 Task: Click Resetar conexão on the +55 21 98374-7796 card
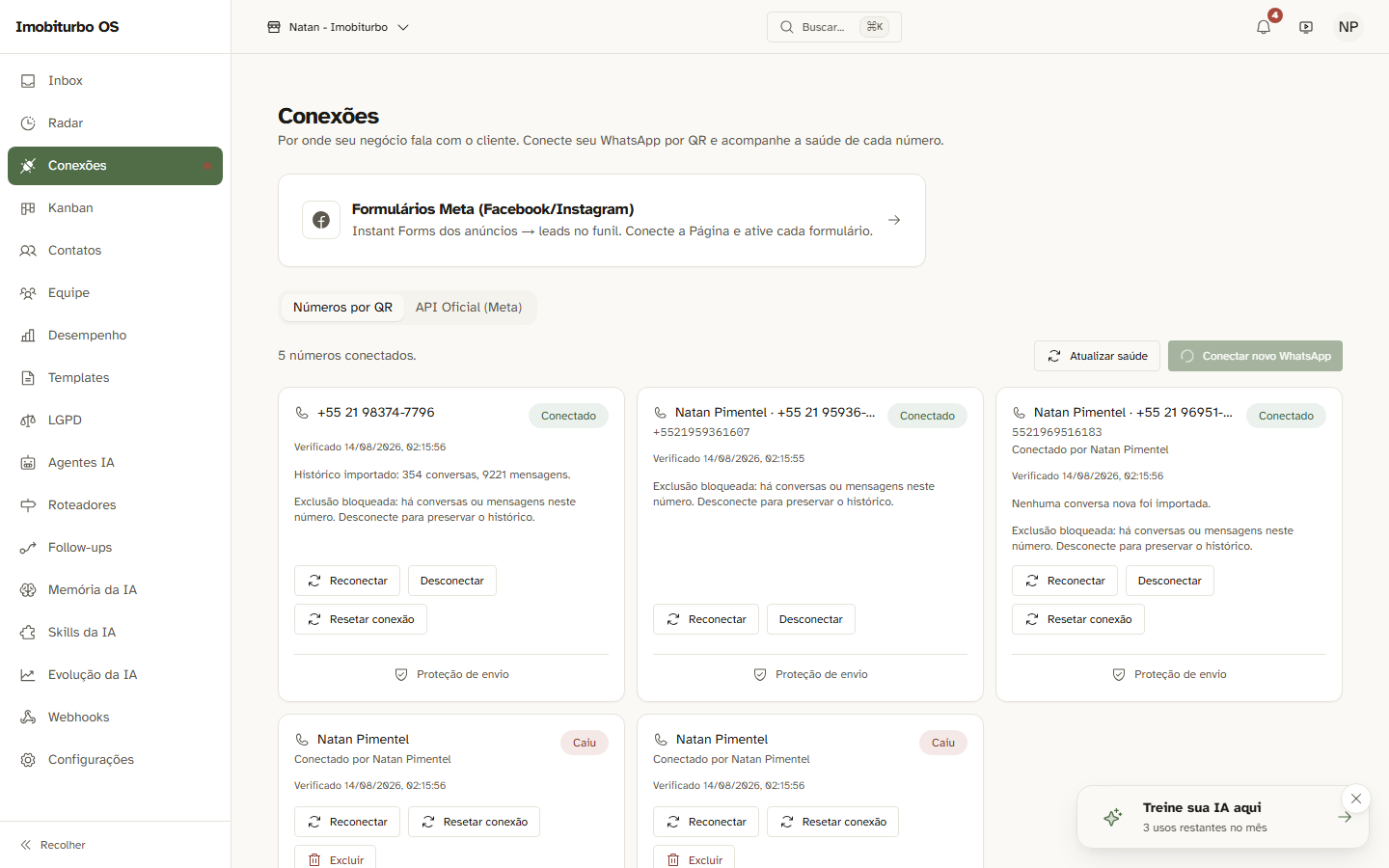click(x=361, y=619)
